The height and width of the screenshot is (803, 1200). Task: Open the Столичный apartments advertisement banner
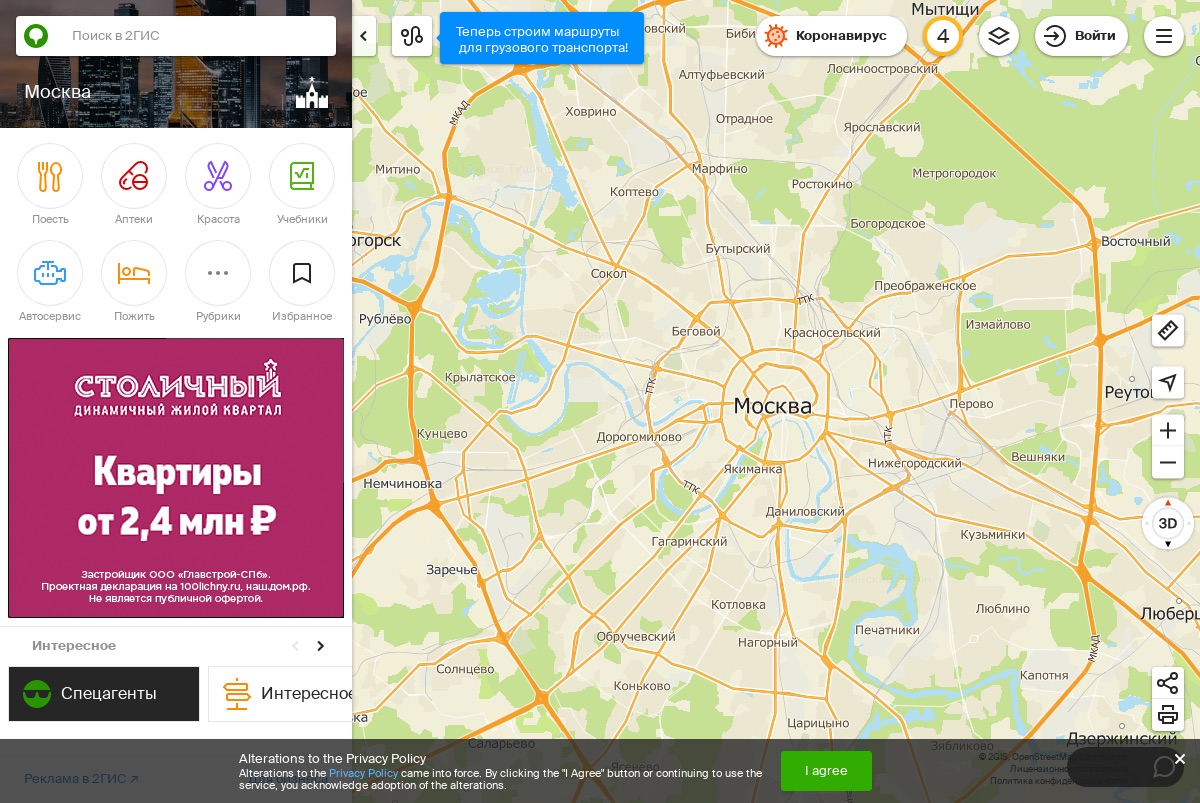pos(176,478)
